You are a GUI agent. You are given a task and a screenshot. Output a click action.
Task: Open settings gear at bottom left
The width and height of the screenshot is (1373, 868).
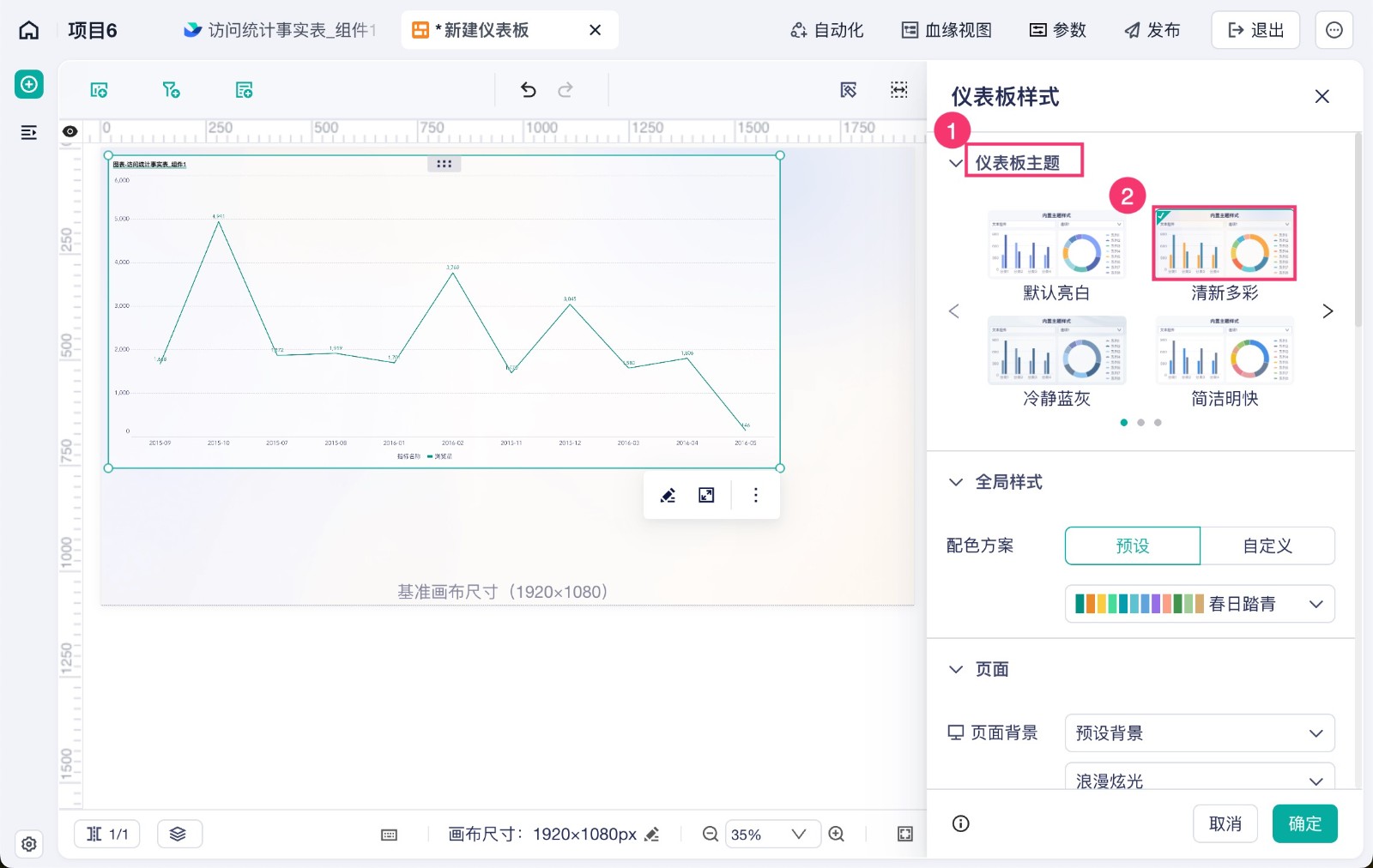[29, 844]
